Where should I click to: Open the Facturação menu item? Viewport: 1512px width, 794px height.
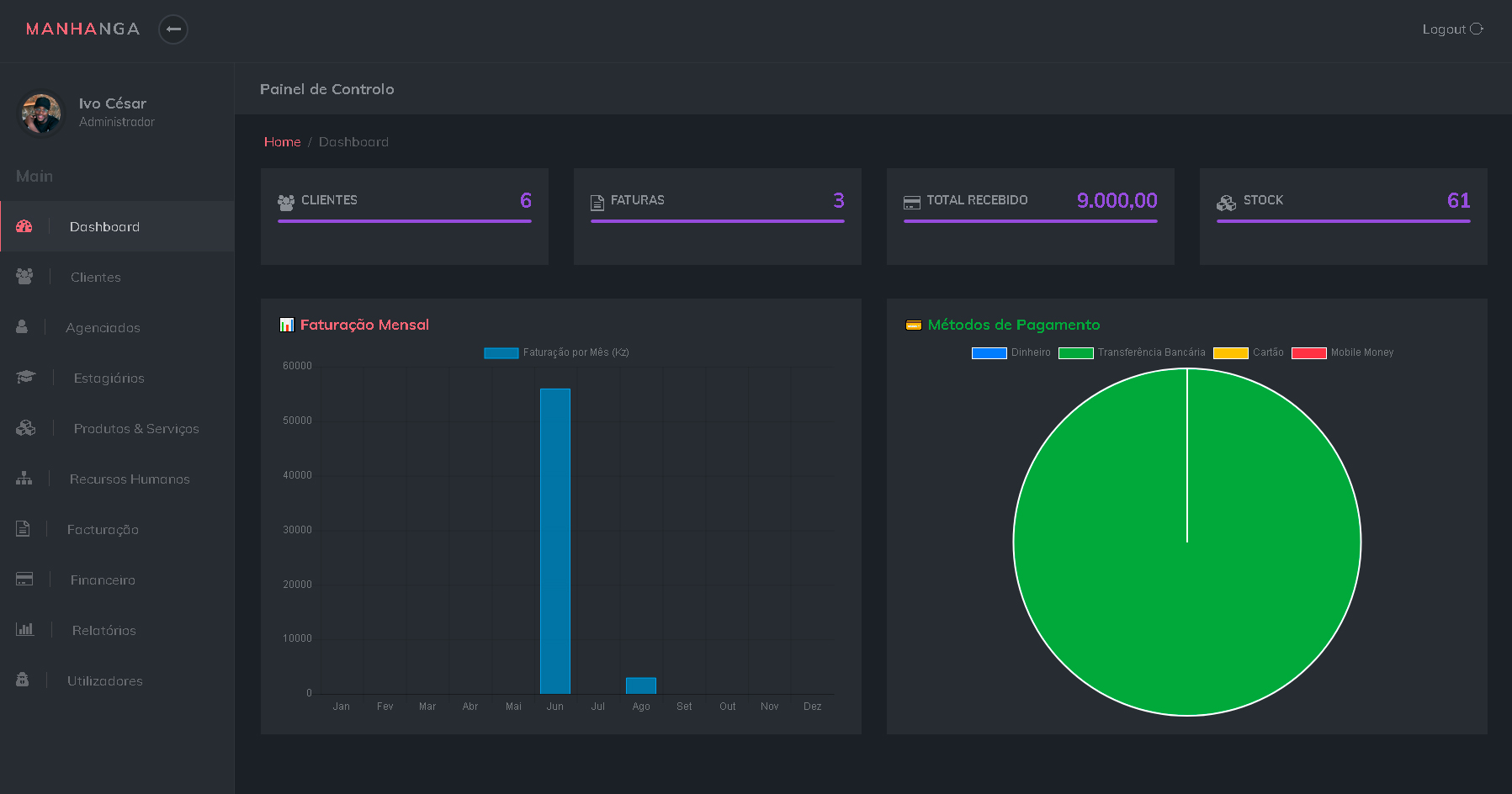(103, 529)
